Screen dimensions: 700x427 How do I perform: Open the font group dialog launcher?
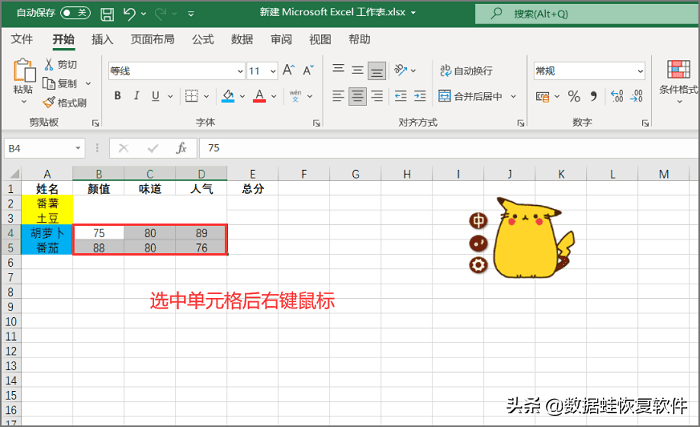coord(317,123)
